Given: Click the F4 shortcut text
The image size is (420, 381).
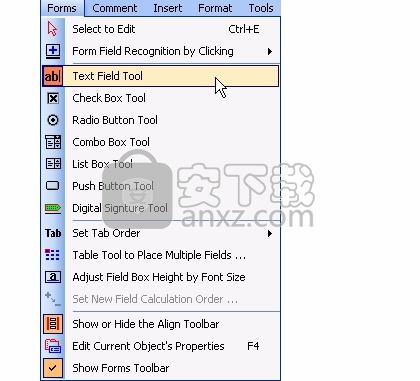Looking at the screenshot, I should [253, 346].
